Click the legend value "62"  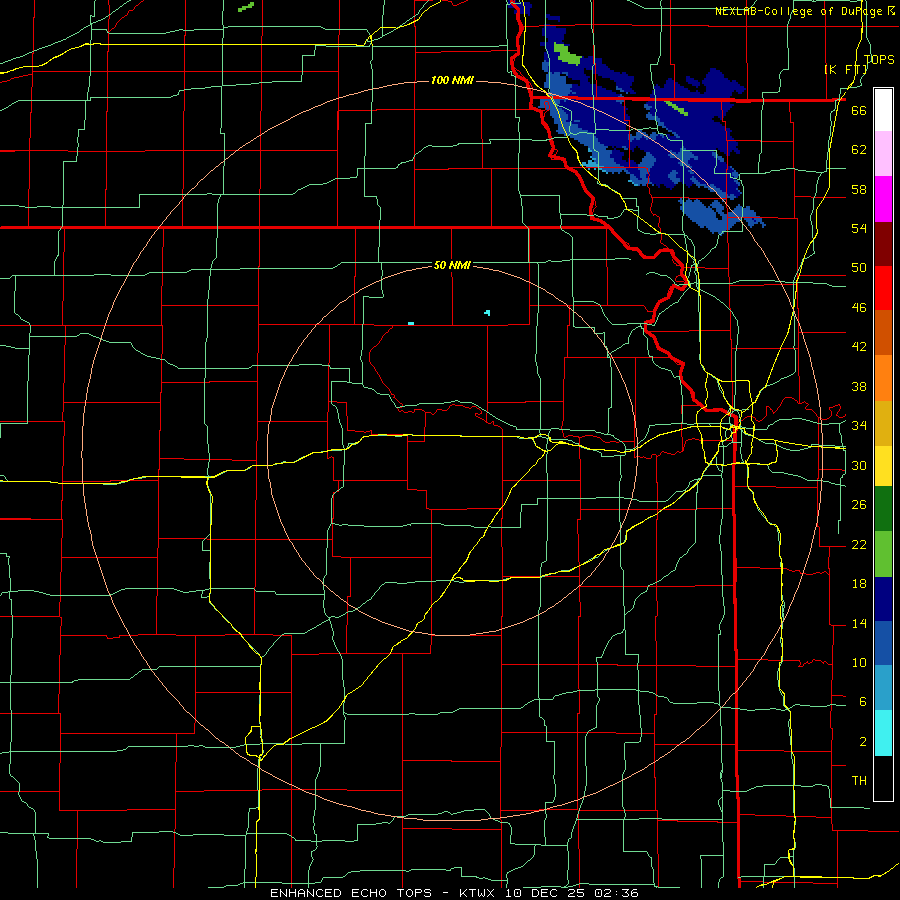tap(859, 150)
